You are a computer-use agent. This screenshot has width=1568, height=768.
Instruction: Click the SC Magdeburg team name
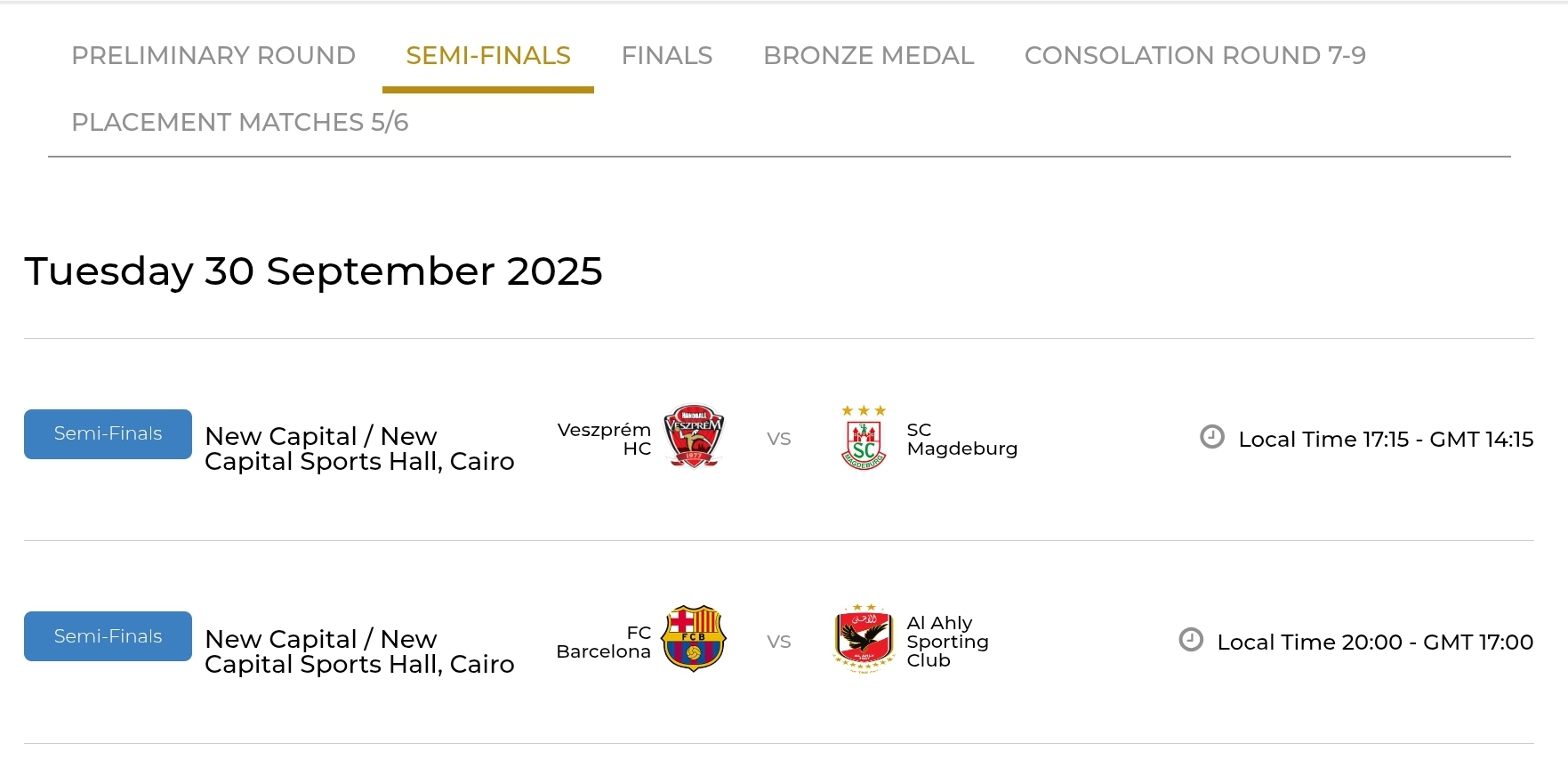pos(961,439)
